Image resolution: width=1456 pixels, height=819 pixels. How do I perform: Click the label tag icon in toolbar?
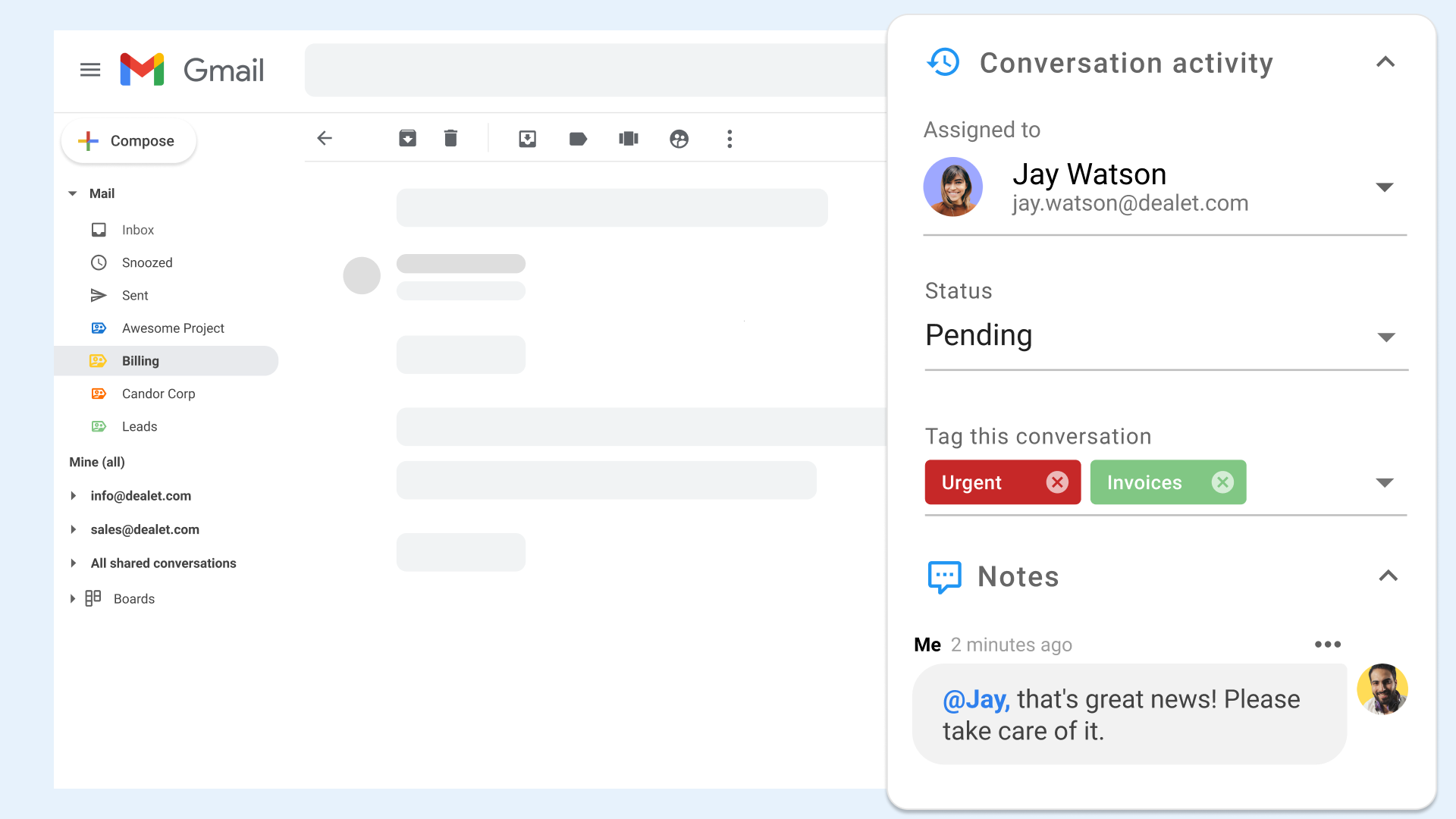[x=578, y=139]
